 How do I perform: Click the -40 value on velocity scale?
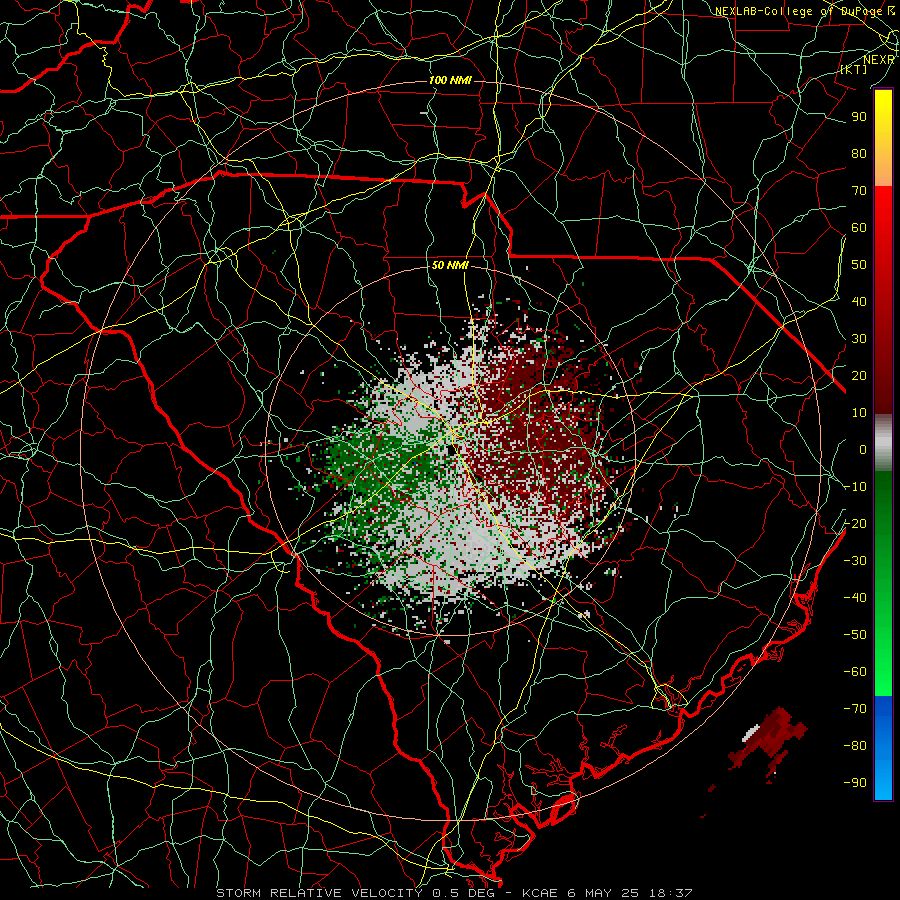pos(855,598)
